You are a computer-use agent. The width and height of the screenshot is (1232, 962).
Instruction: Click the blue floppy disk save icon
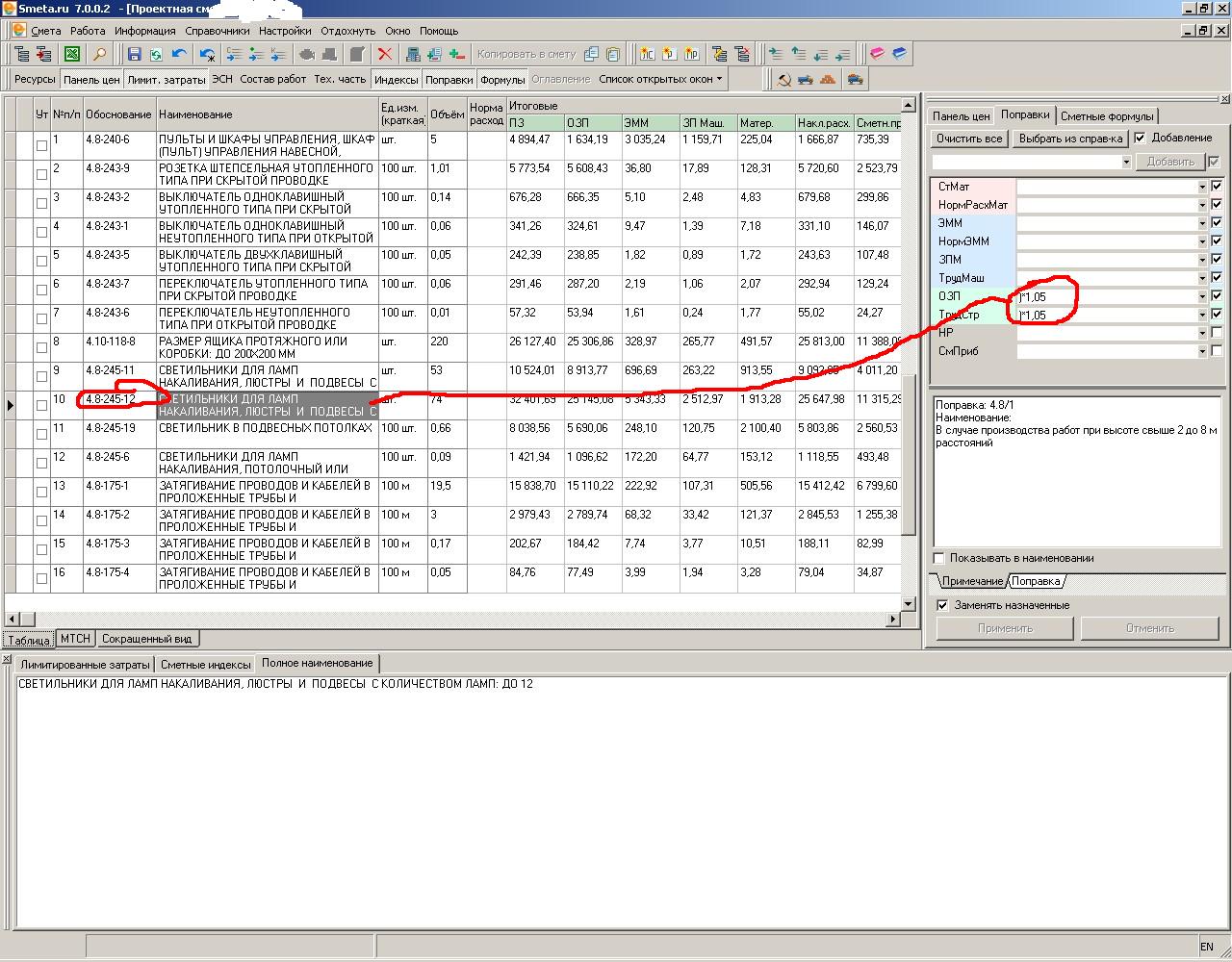pos(134,54)
